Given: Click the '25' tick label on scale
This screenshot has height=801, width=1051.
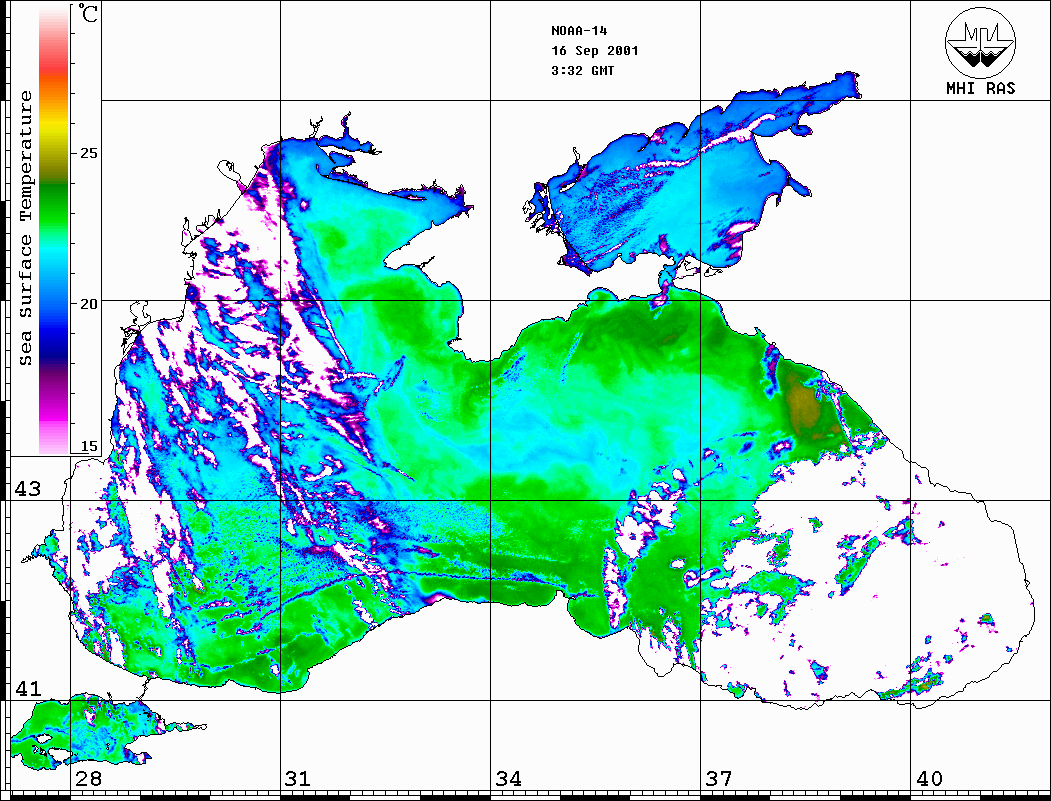Looking at the screenshot, I should click(x=88, y=153).
